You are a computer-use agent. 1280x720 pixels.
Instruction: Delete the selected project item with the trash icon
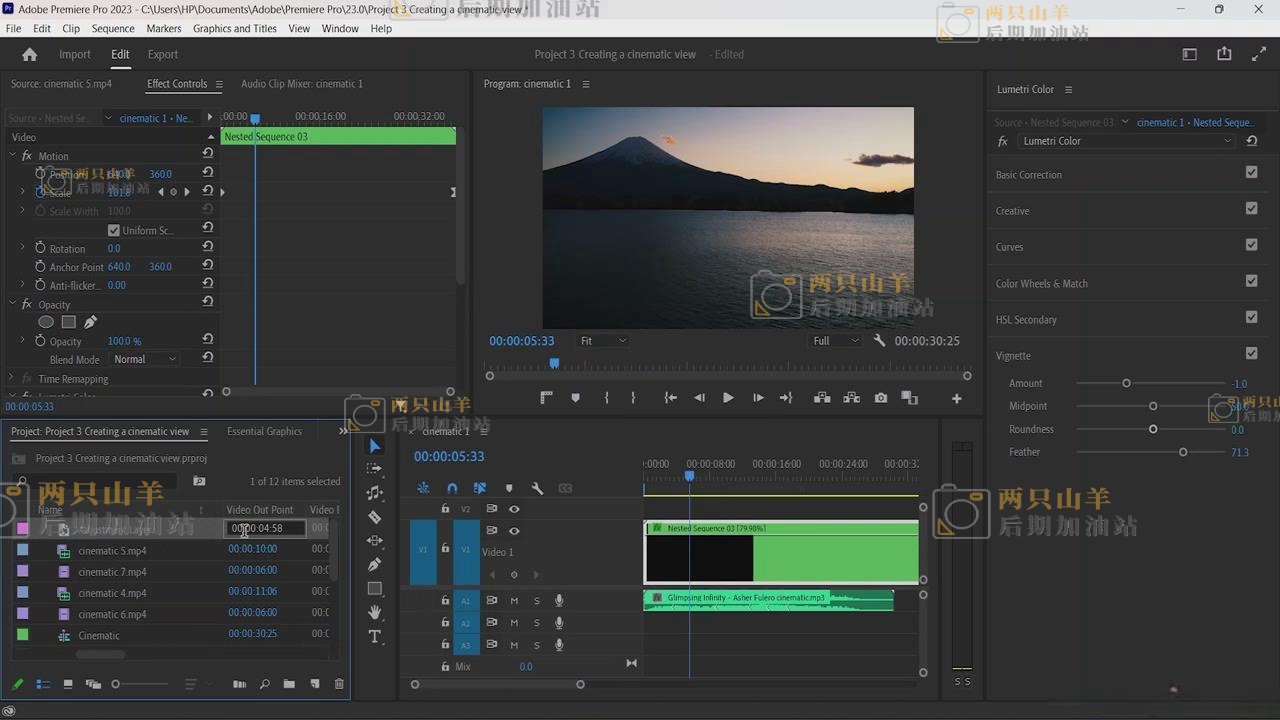tap(339, 684)
